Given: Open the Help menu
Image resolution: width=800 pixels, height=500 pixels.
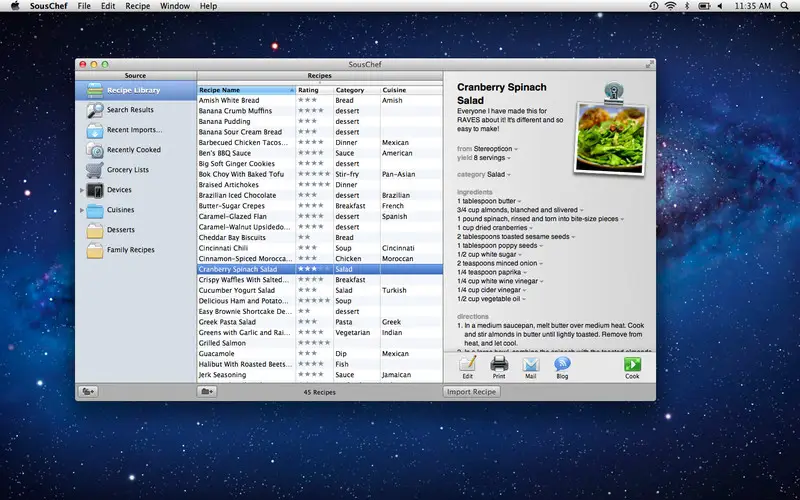Looking at the screenshot, I should point(208,6).
